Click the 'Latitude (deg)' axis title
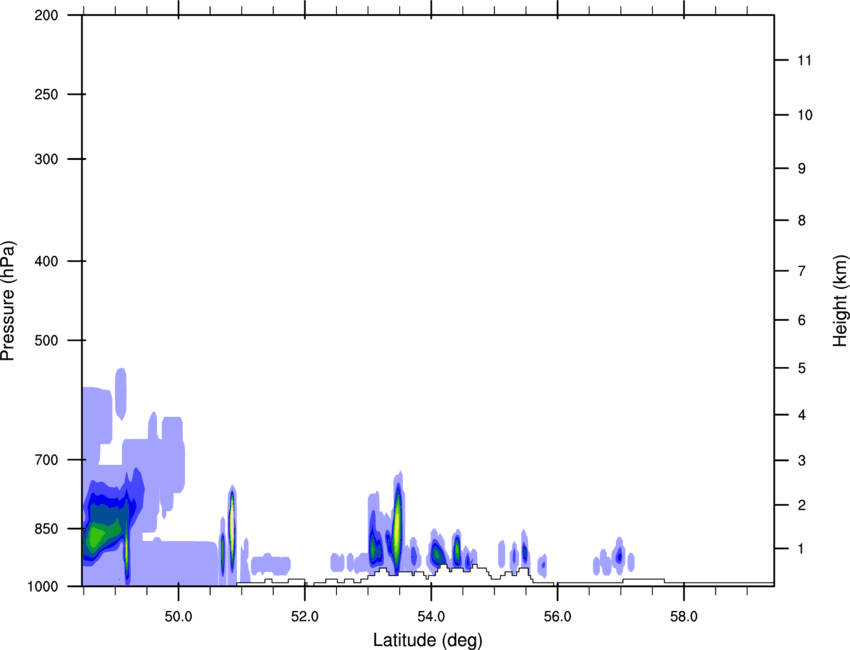This screenshot has width=850, height=650. click(x=427, y=640)
